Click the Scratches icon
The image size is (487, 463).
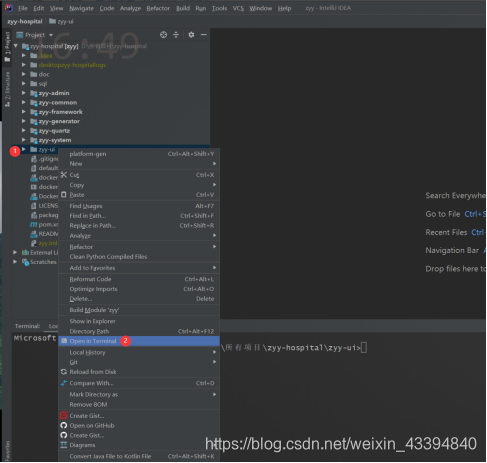click(25, 262)
